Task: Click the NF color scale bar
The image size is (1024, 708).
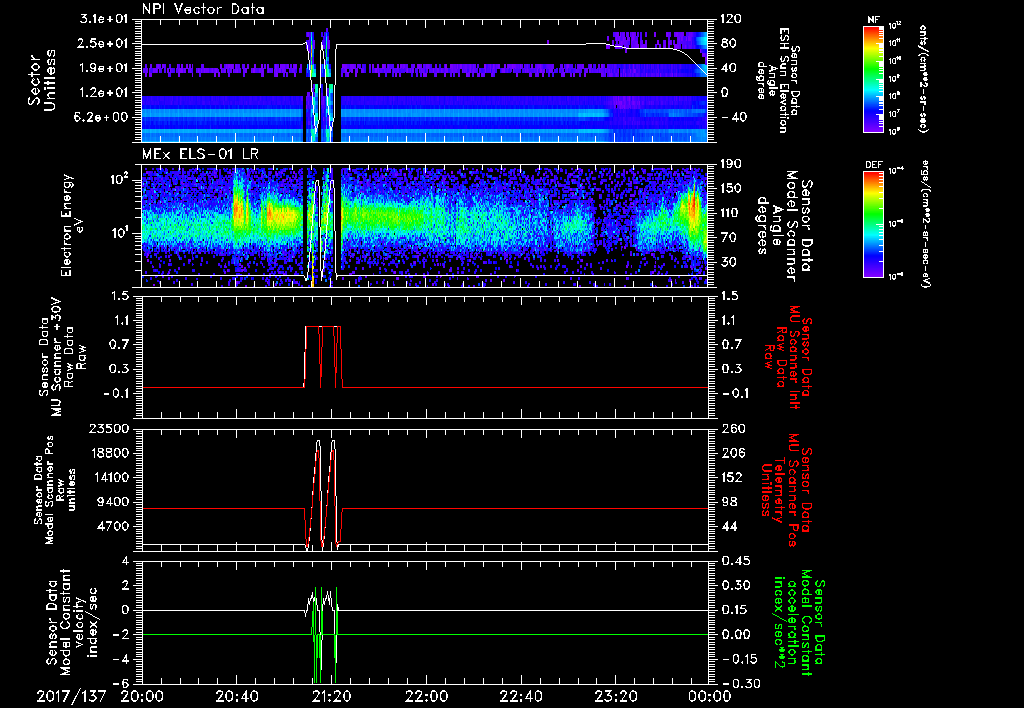Action: coord(873,78)
